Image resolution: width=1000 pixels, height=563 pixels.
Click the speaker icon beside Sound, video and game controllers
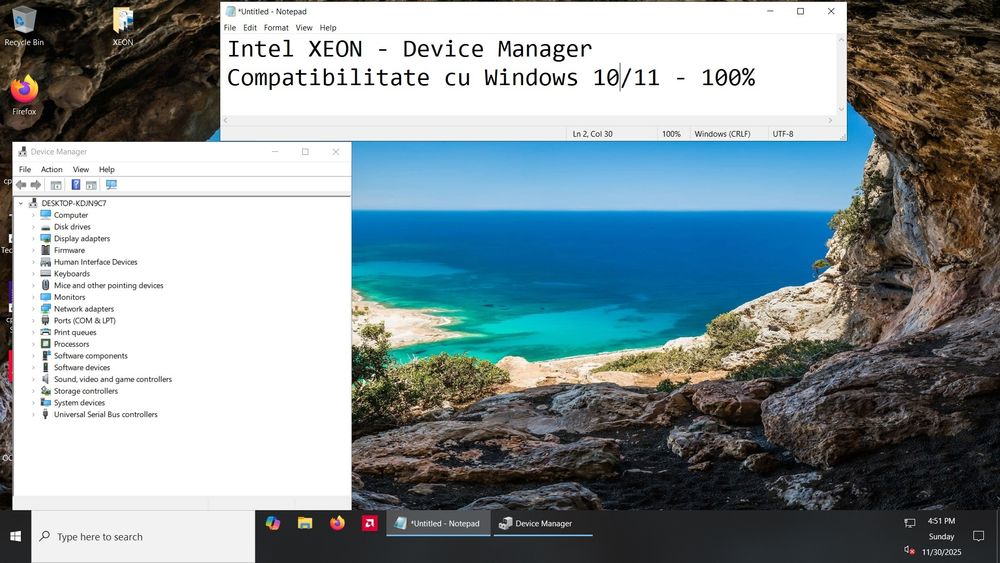[45, 379]
